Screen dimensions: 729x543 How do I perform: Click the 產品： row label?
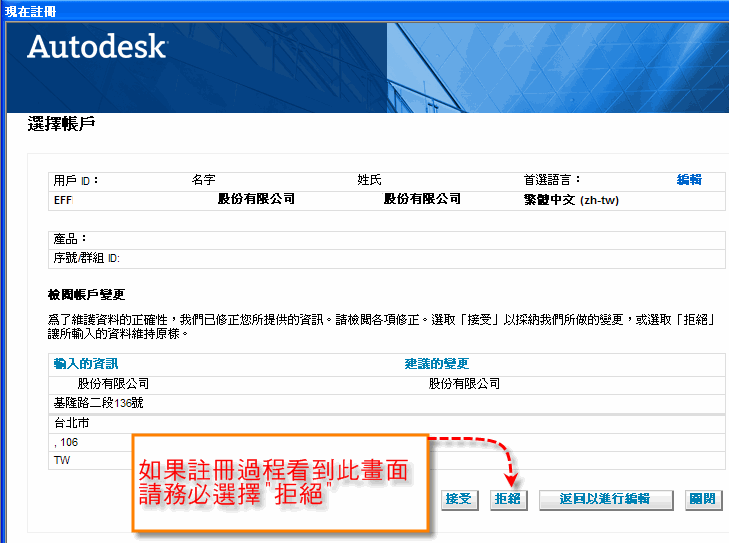[70, 239]
